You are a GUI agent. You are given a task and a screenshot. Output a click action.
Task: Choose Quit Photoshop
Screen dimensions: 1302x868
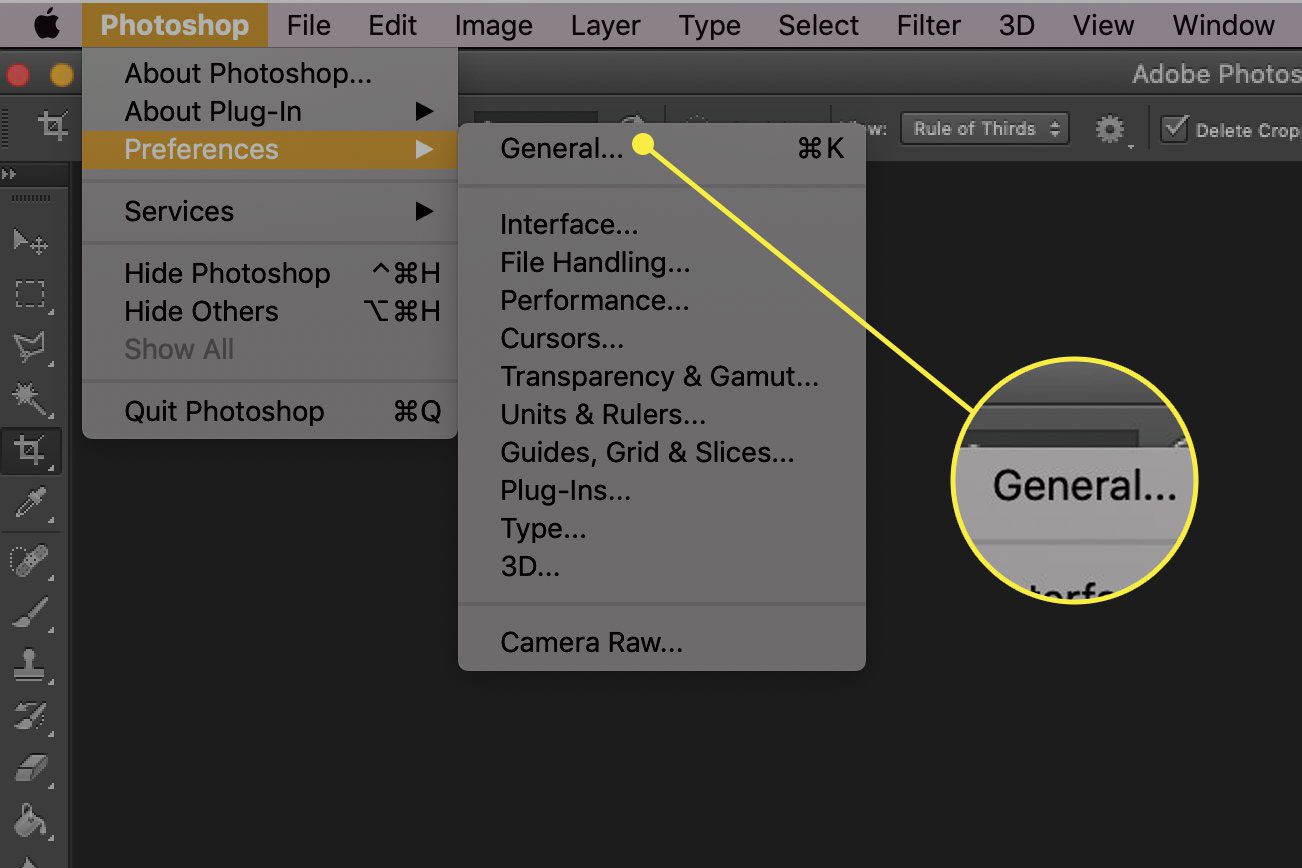(x=269, y=411)
